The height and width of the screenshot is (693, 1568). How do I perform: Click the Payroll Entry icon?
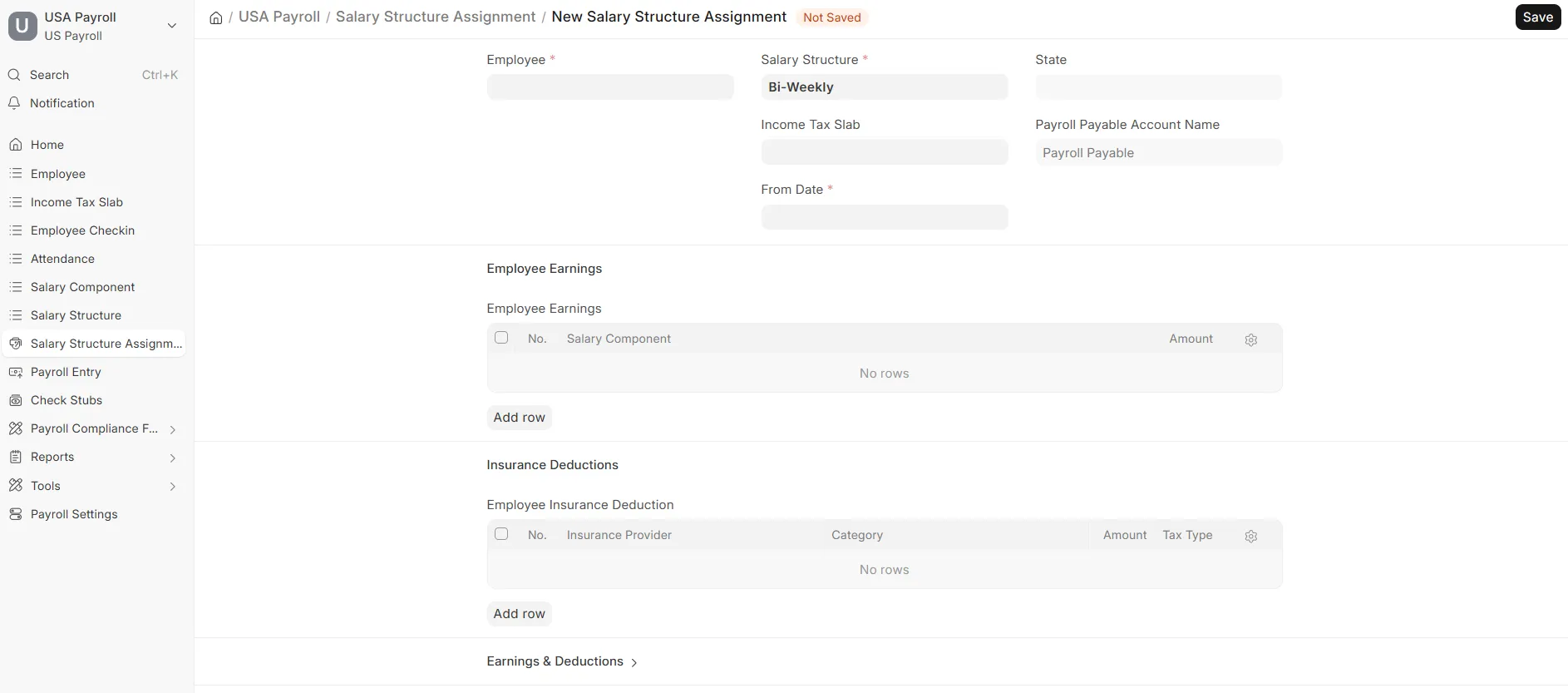[15, 372]
